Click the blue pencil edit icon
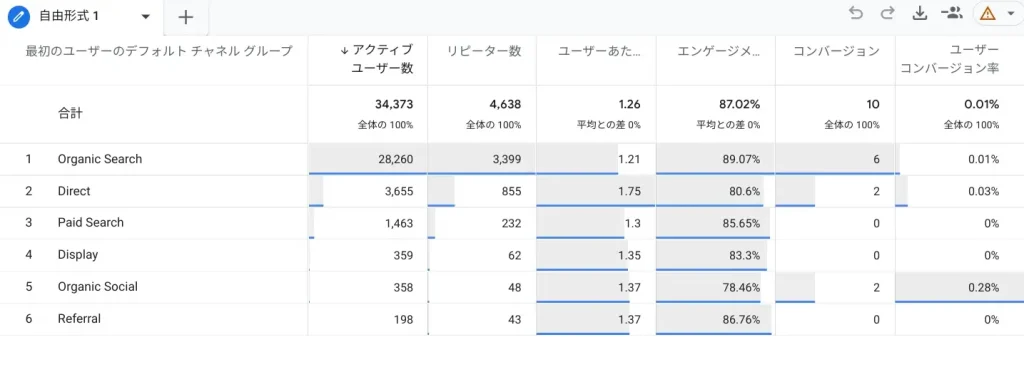The image size is (1024, 367). coord(20,16)
